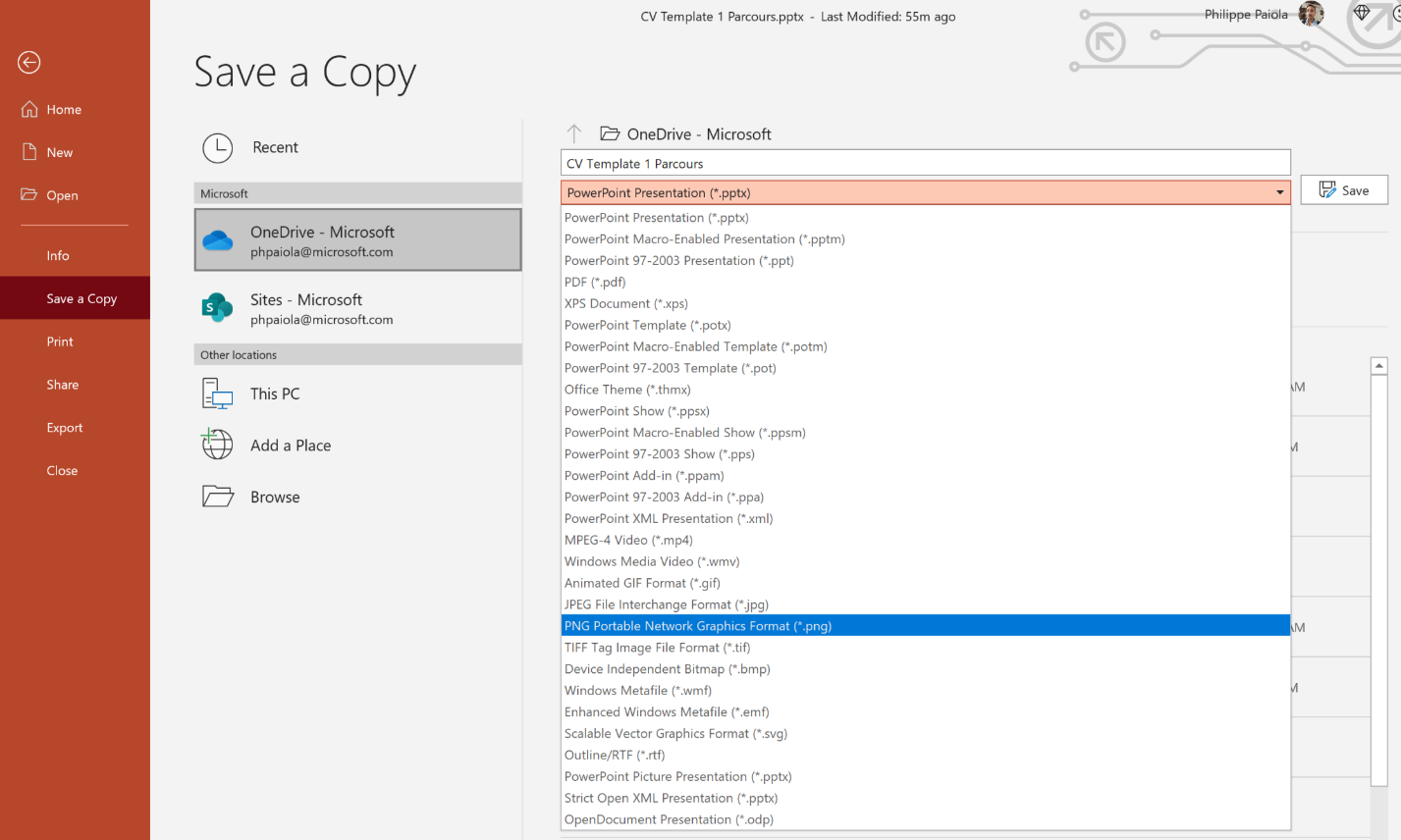Screen dimensions: 1401x840
Task: Choose Windows Metafile (*.wmf)
Action: [x=925, y=691]
